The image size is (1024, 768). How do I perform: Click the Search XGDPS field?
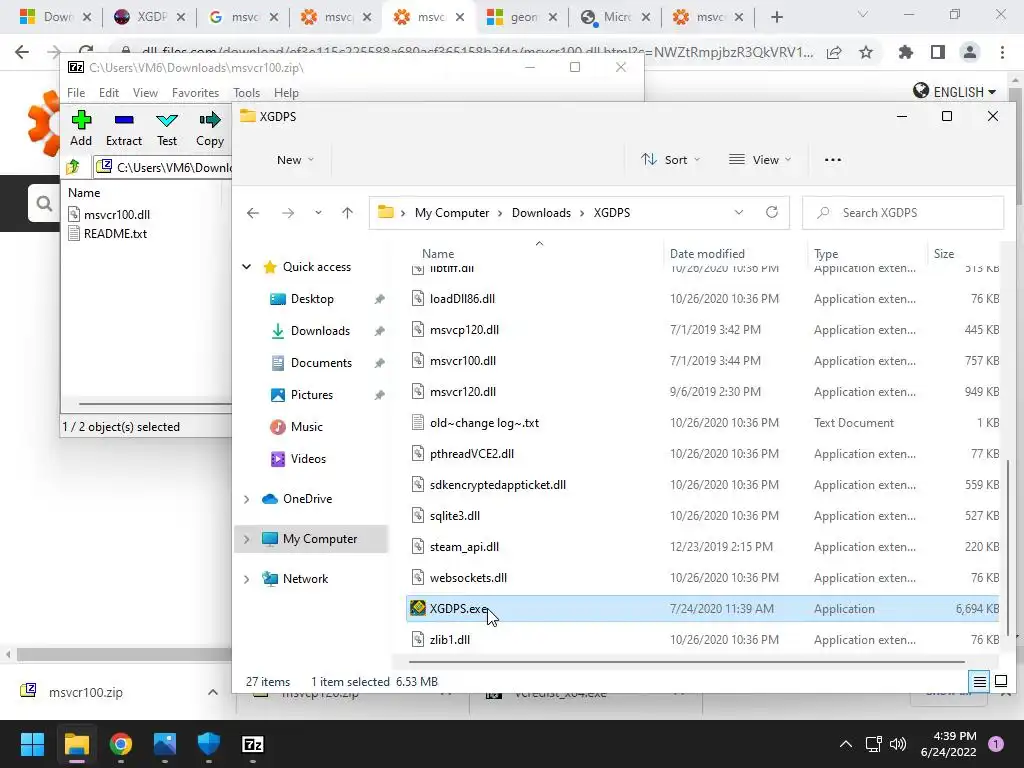click(x=903, y=213)
